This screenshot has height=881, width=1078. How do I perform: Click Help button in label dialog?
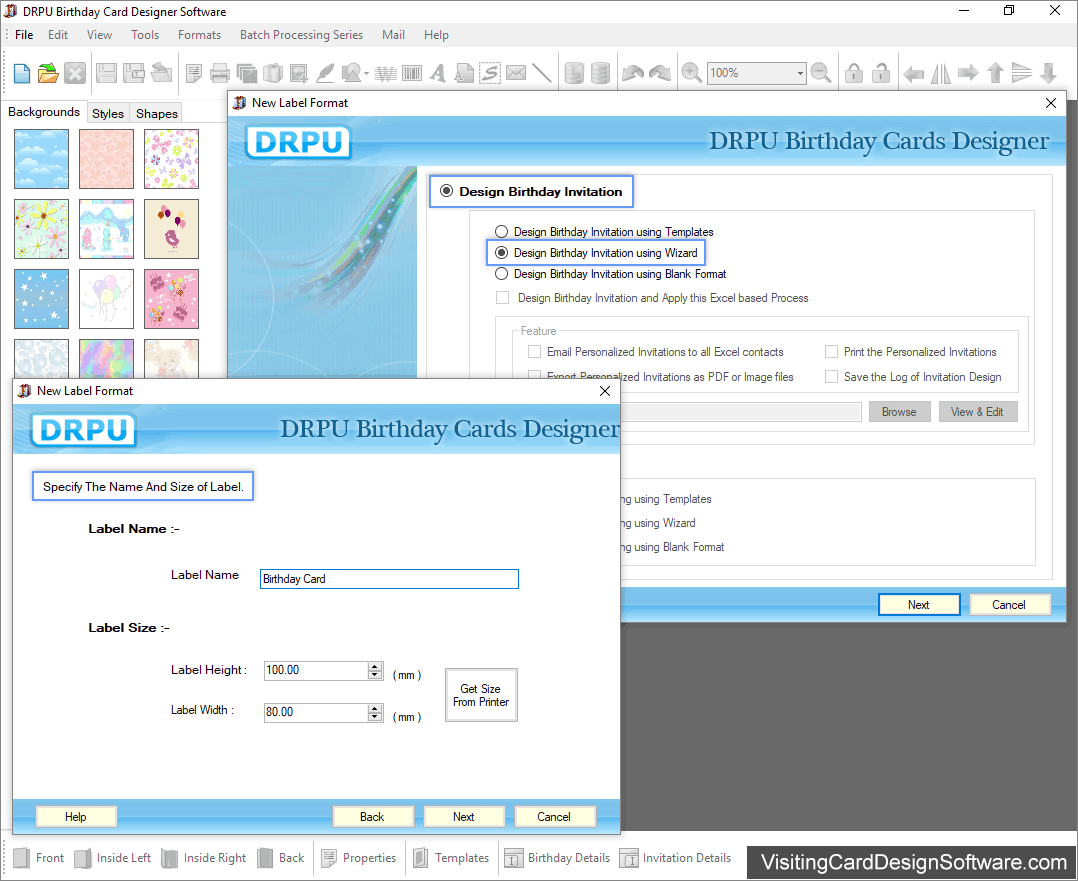(76, 817)
